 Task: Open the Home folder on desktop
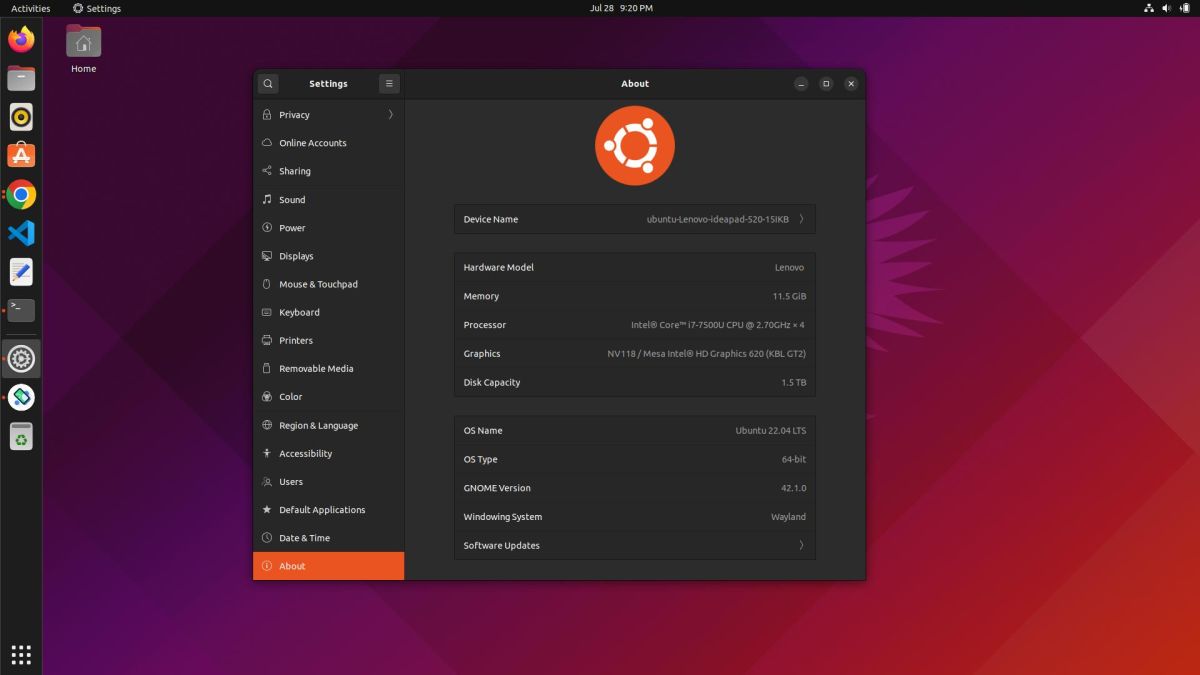click(x=83, y=49)
